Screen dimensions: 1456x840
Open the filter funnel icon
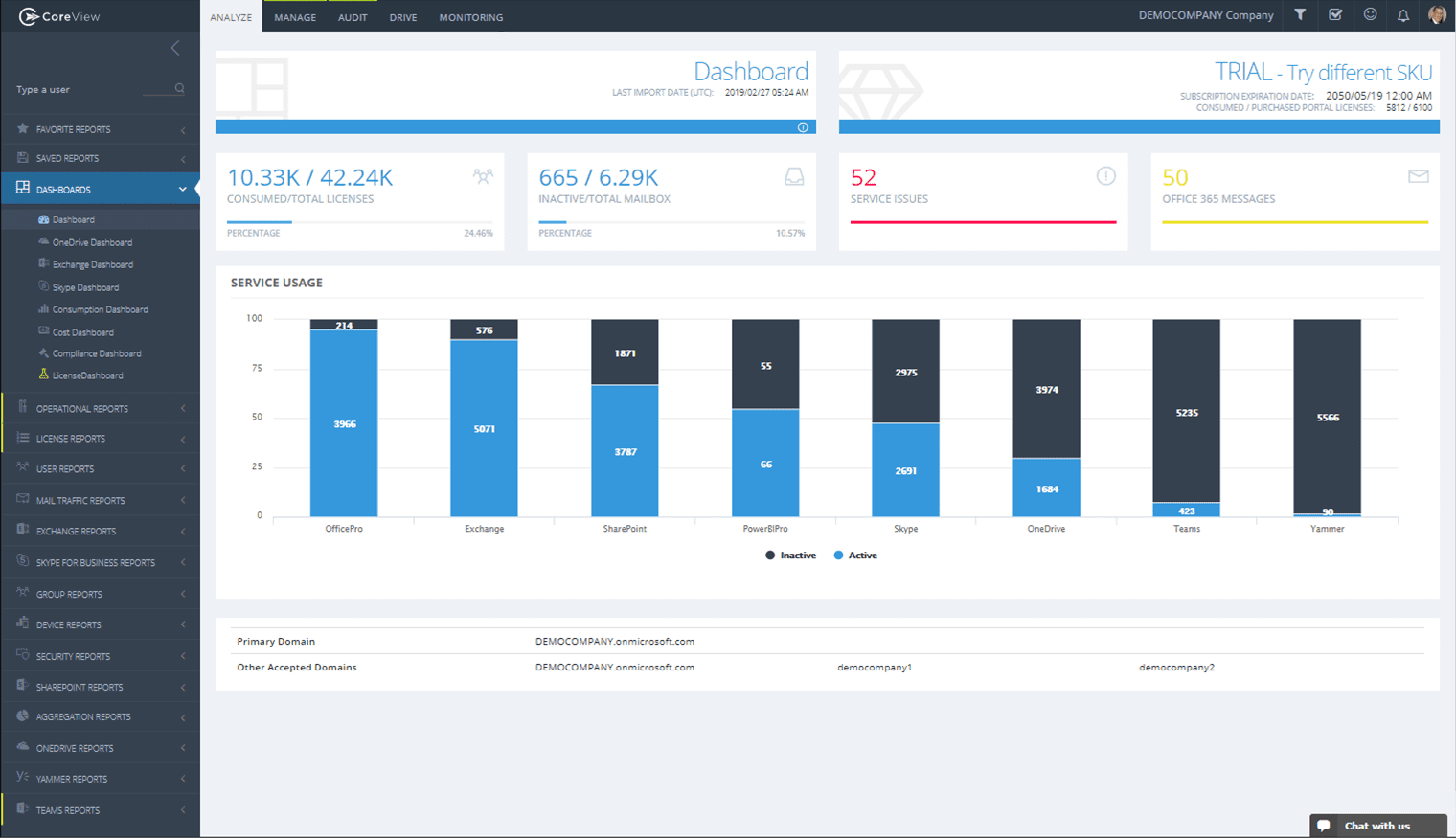(x=1300, y=14)
